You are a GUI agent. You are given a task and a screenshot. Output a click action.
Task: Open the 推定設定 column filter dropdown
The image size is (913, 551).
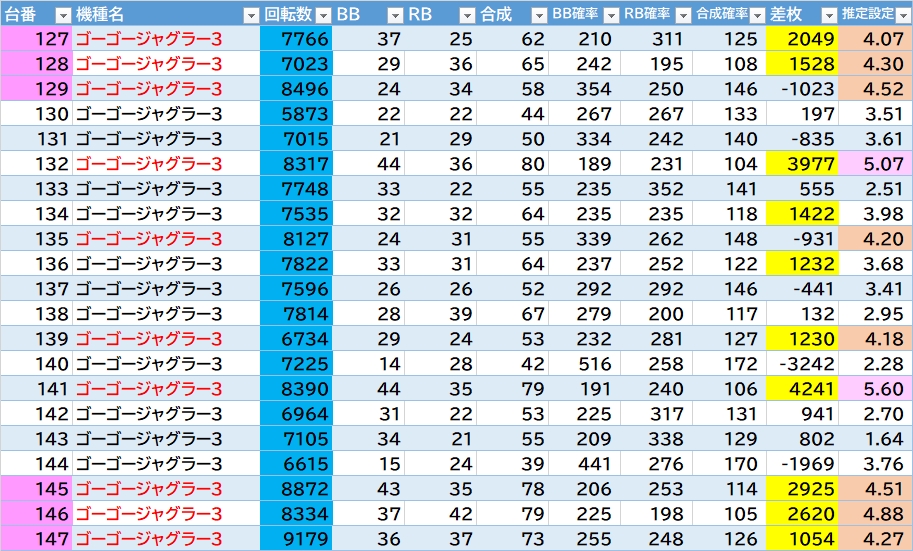[904, 15]
